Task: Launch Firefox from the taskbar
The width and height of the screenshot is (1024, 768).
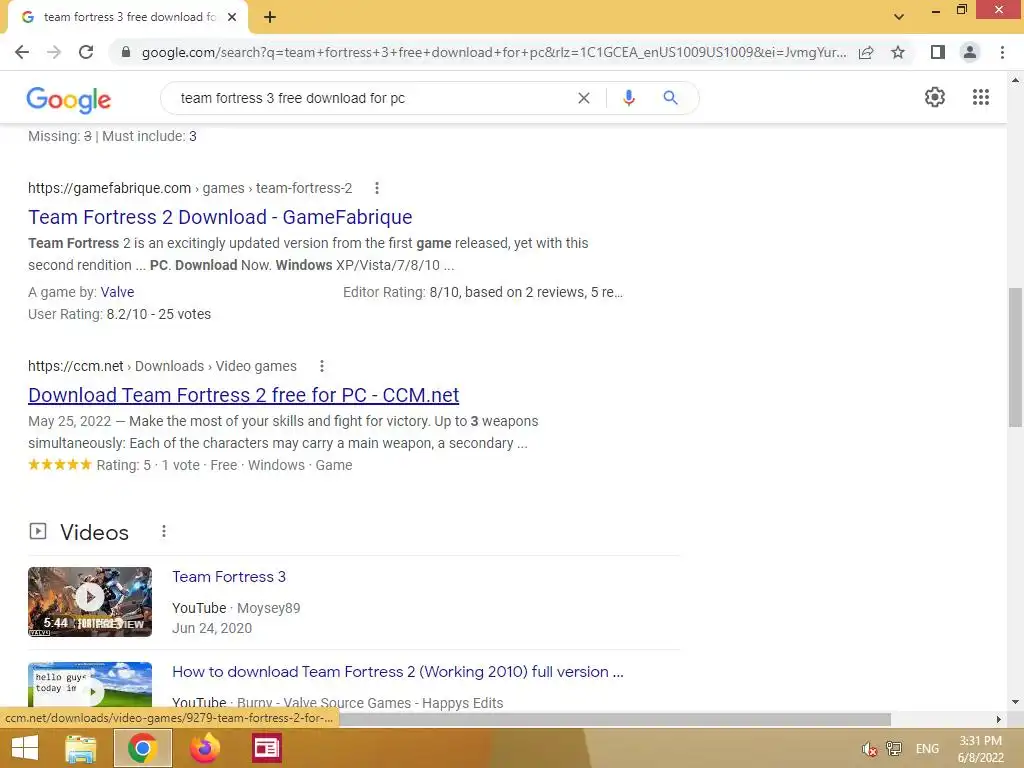Action: point(205,748)
